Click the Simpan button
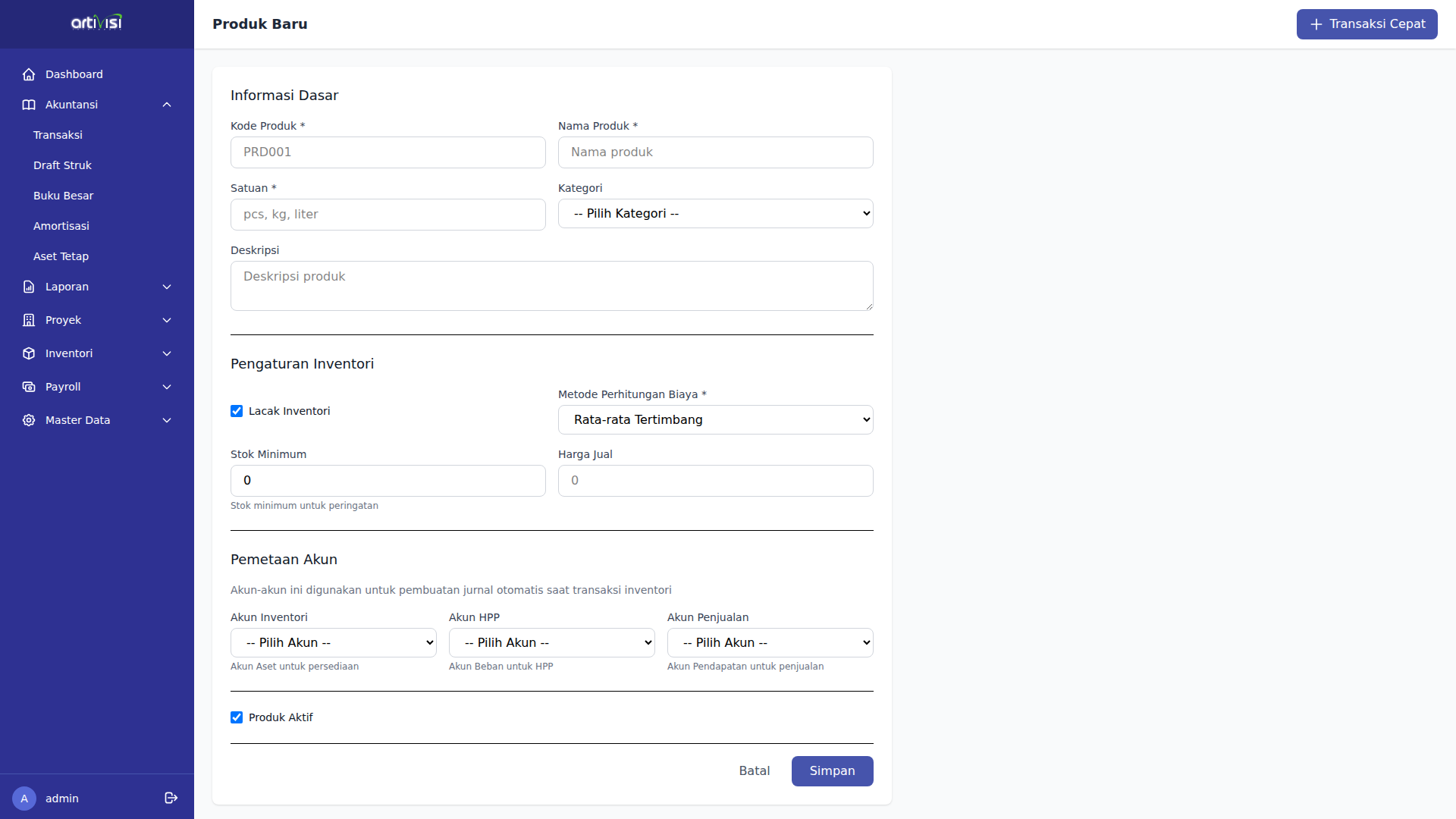This screenshot has height=819, width=1456. 832,770
